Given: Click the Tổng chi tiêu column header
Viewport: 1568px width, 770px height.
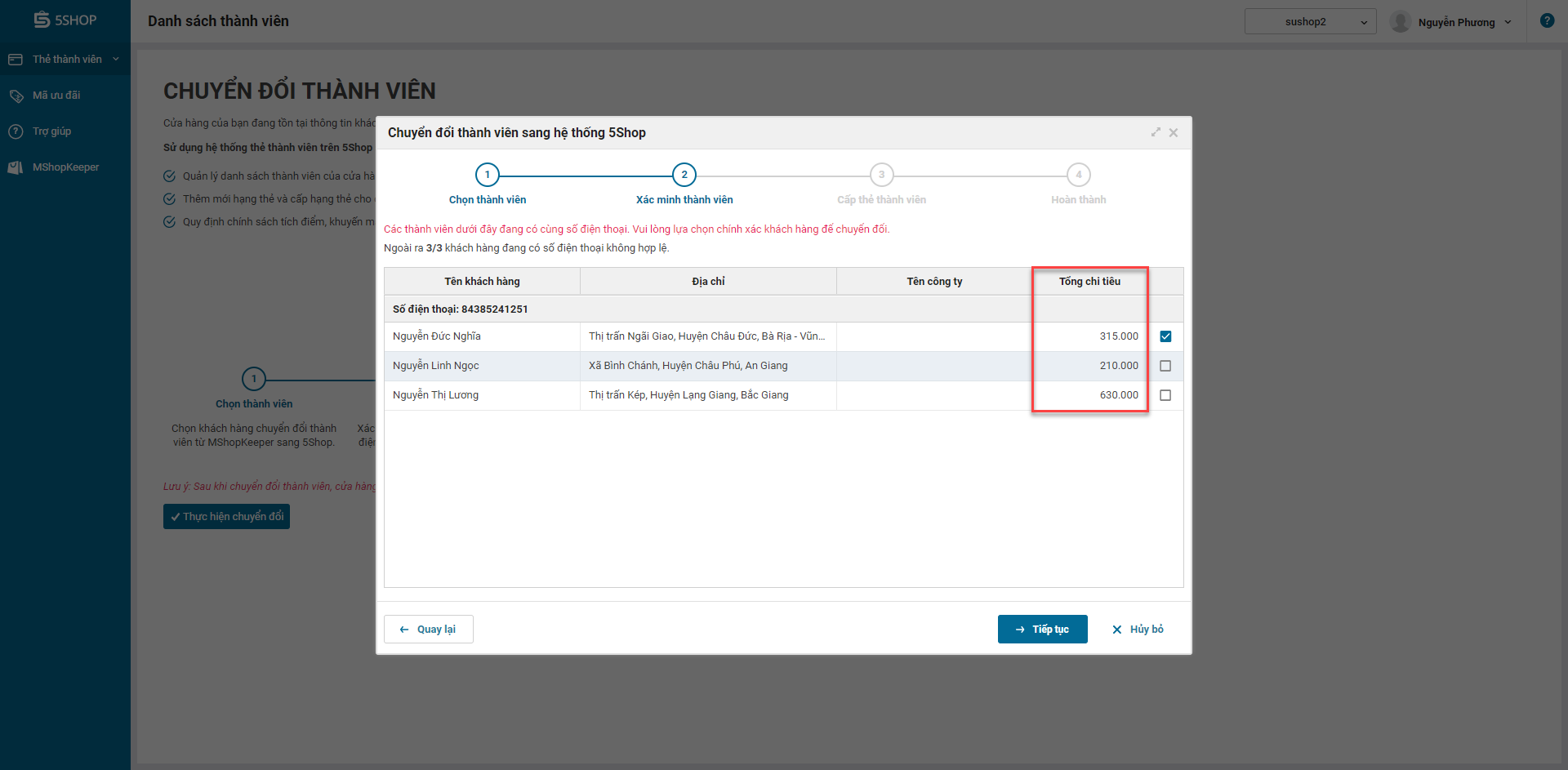Looking at the screenshot, I should [1089, 282].
